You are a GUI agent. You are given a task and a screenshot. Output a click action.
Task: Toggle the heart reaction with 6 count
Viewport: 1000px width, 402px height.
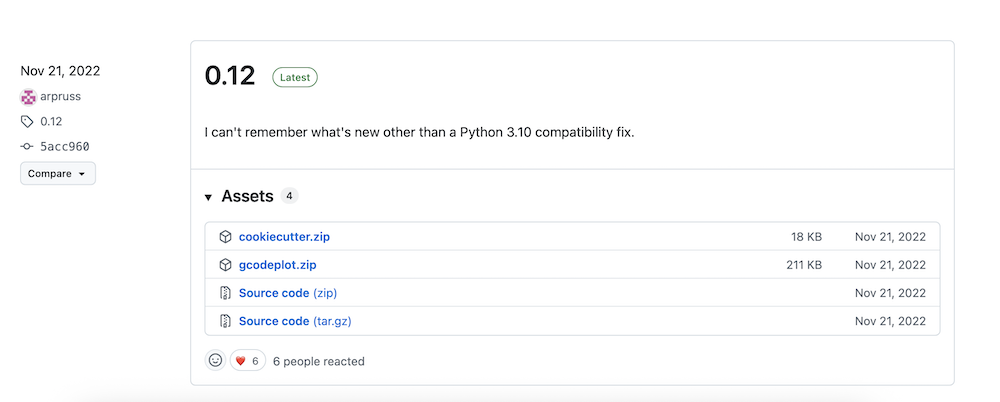(247, 361)
